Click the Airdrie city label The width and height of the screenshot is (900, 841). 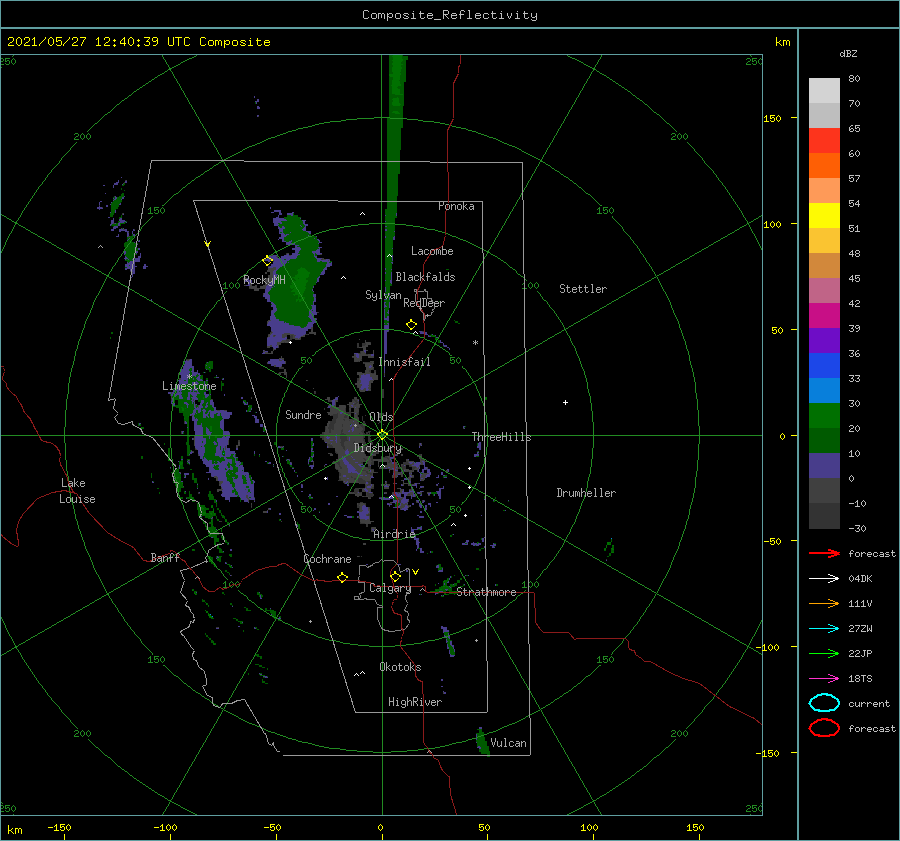pos(394,534)
